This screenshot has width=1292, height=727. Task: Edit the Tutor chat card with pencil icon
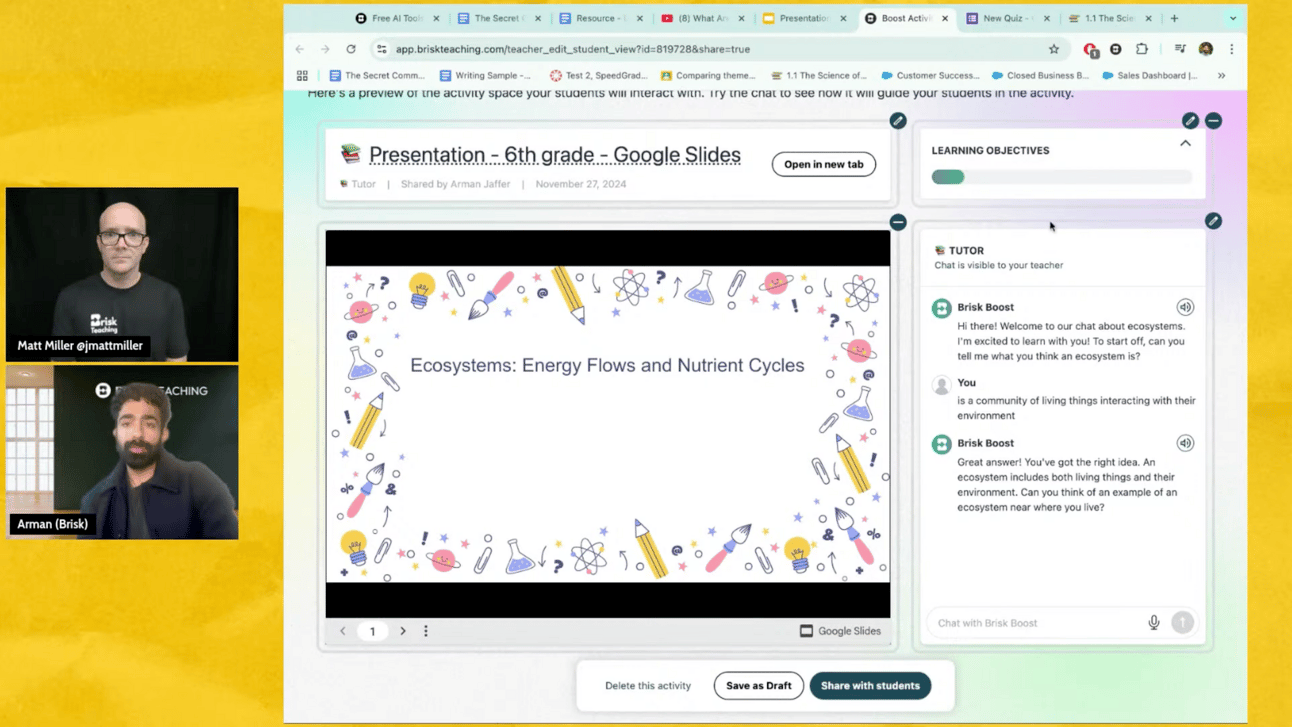[1213, 221]
